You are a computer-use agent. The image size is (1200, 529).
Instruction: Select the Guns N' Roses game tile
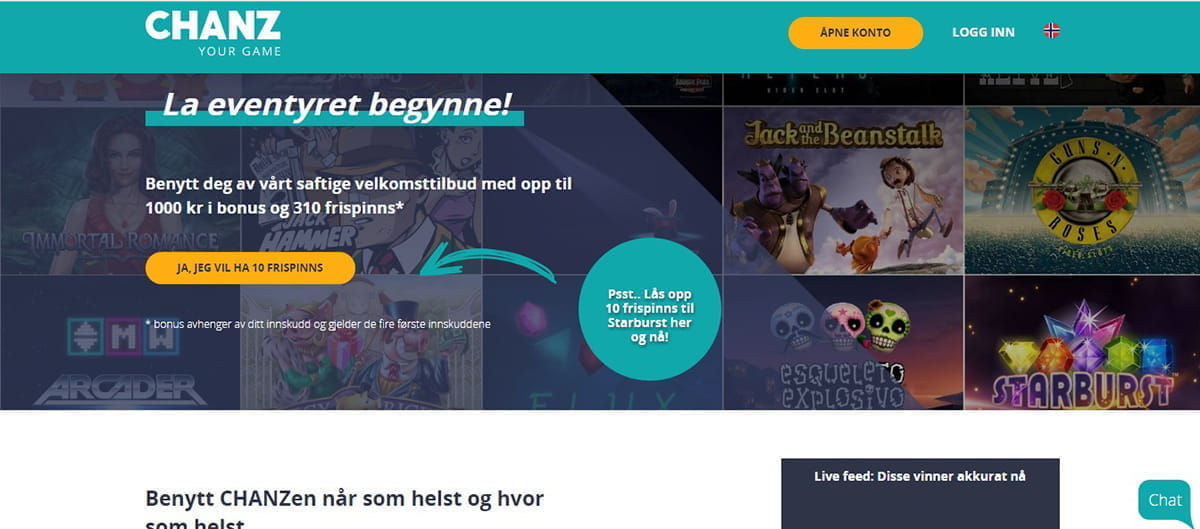coord(1082,190)
